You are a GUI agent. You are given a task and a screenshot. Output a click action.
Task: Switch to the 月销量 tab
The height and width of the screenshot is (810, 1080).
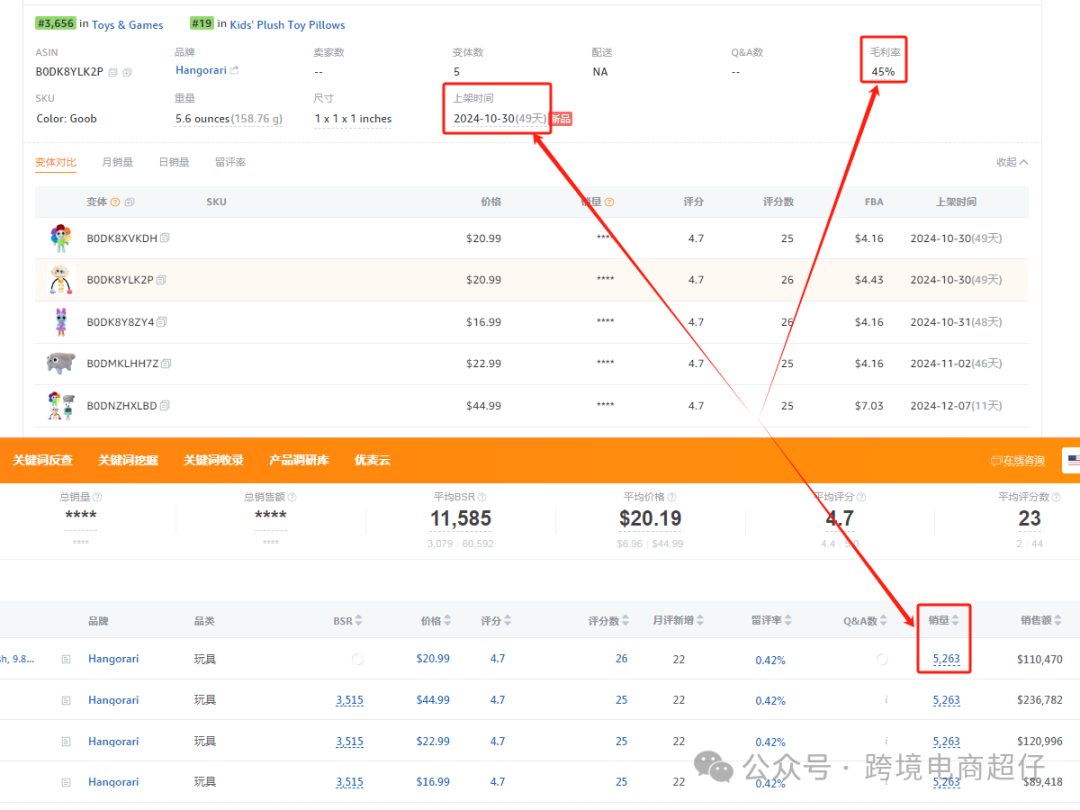coord(117,163)
